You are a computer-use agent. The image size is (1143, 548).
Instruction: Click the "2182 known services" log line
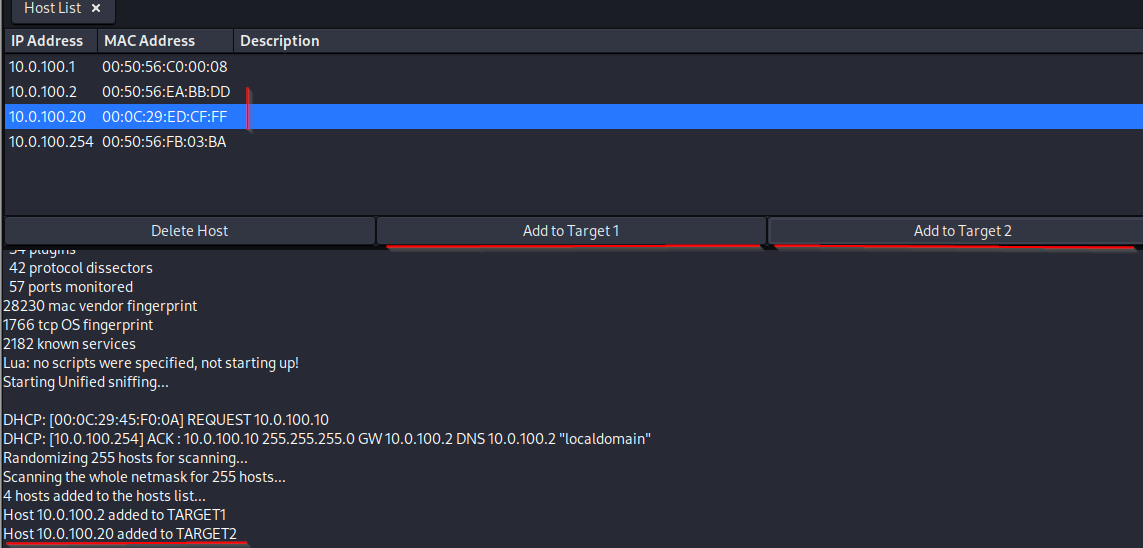pyautogui.click(x=70, y=344)
